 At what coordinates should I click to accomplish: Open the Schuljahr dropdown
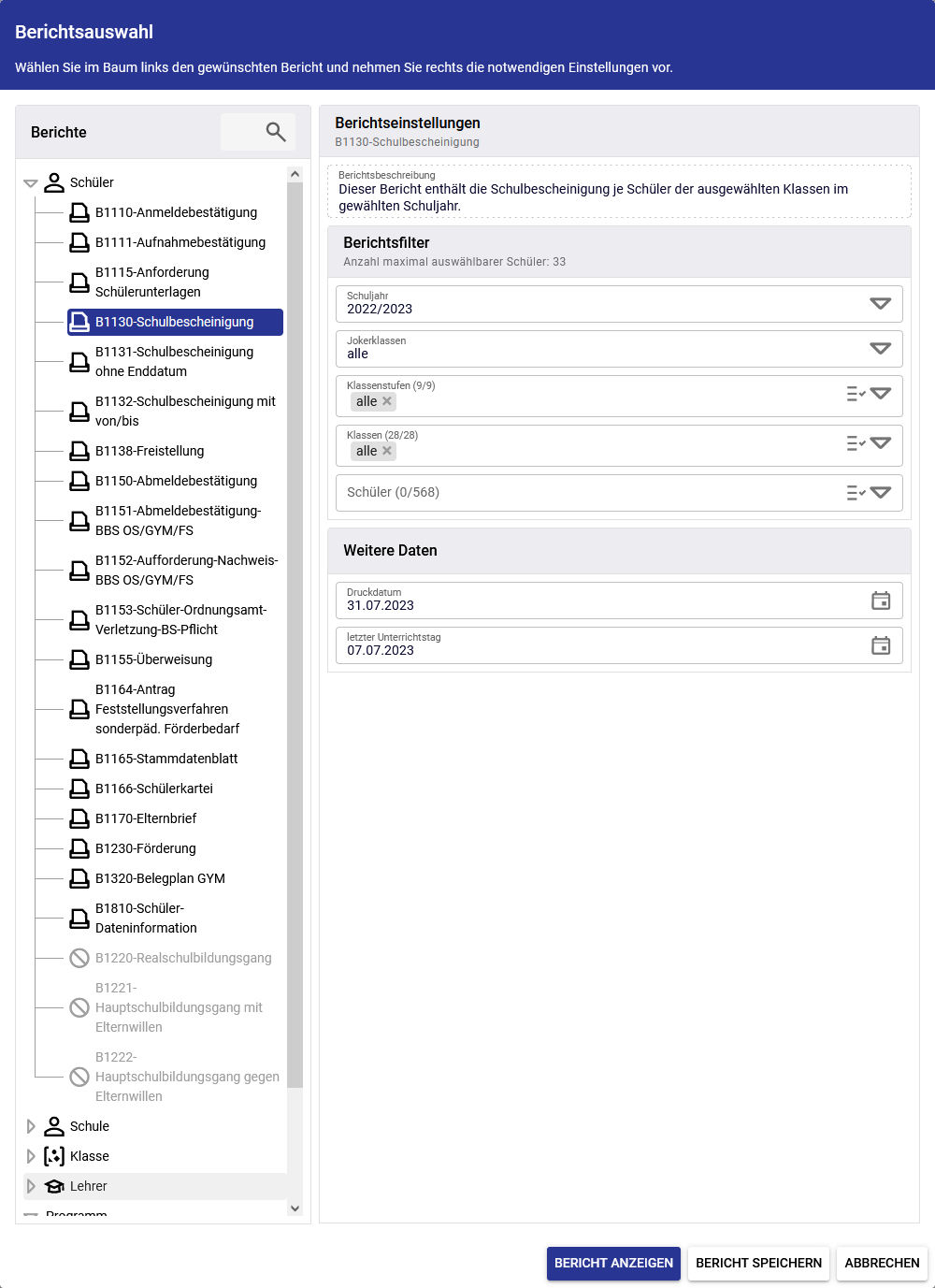click(x=881, y=303)
